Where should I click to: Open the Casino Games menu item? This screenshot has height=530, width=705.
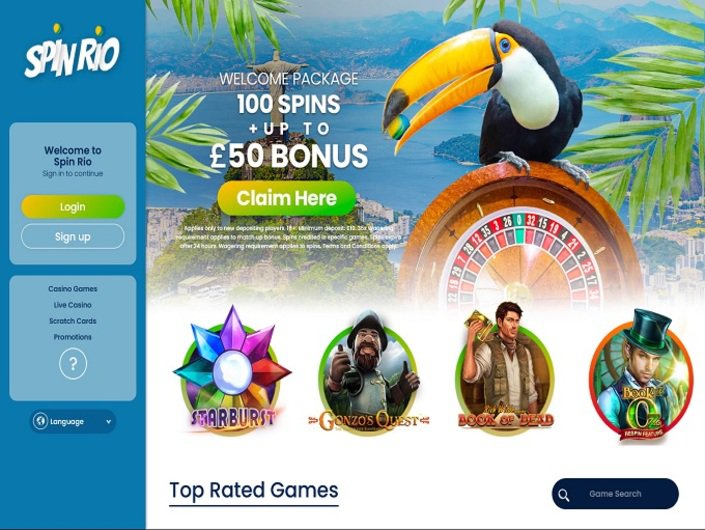pyautogui.click(x=73, y=289)
